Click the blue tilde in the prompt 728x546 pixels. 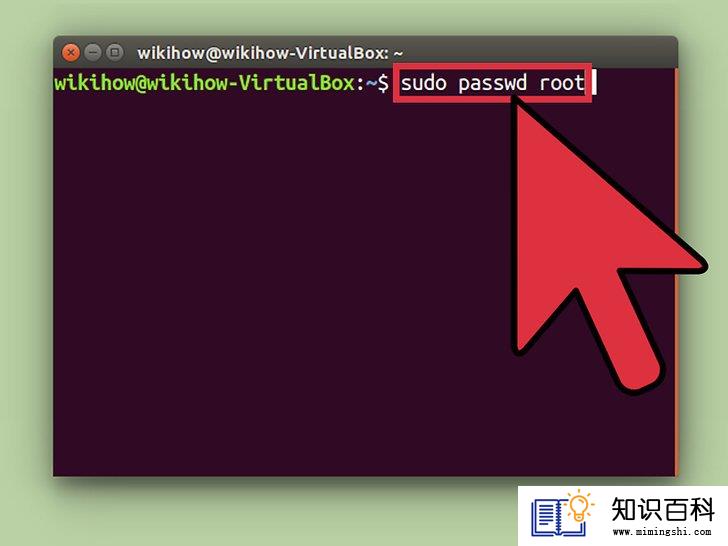pyautogui.click(x=371, y=83)
